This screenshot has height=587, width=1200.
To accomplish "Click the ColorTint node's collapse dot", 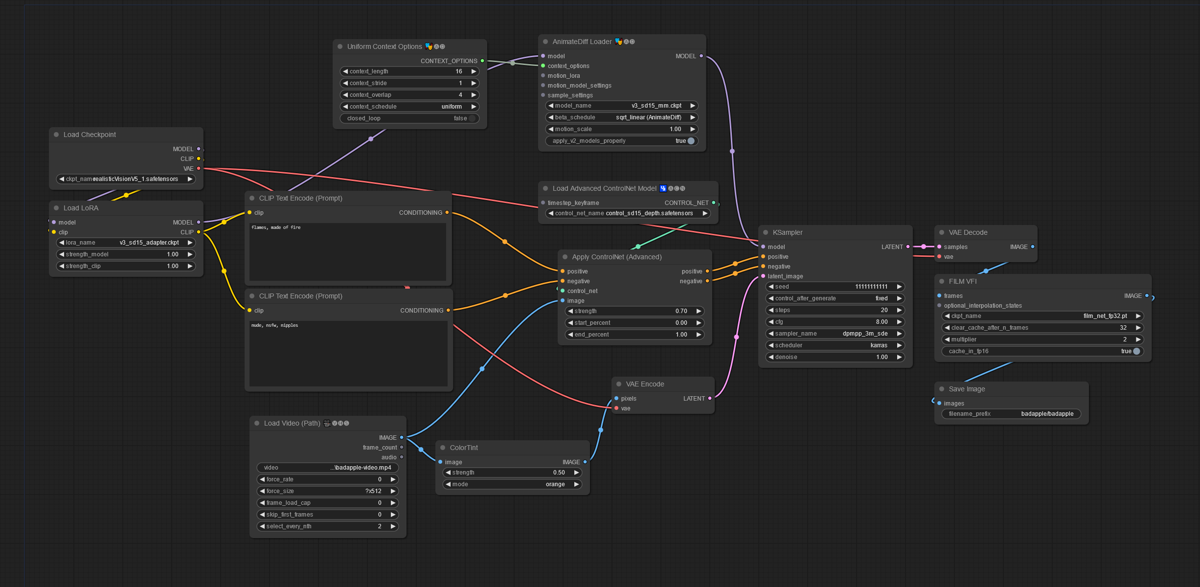I will click(x=441, y=448).
